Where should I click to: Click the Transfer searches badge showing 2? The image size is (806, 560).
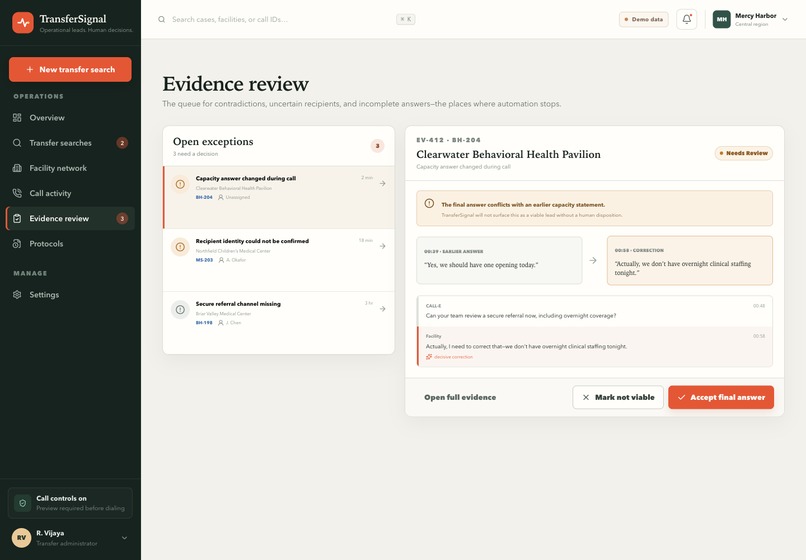[x=122, y=143]
